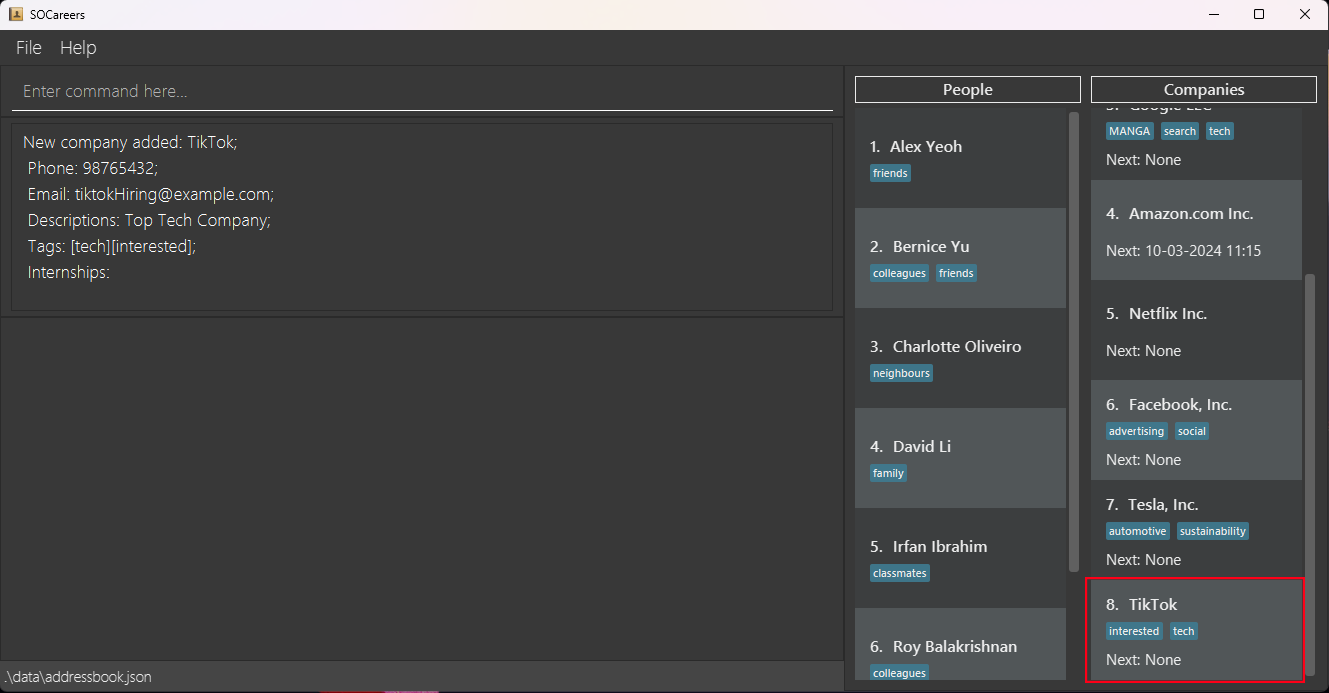Open the Help menu
The image size is (1329, 693).
coord(78,47)
